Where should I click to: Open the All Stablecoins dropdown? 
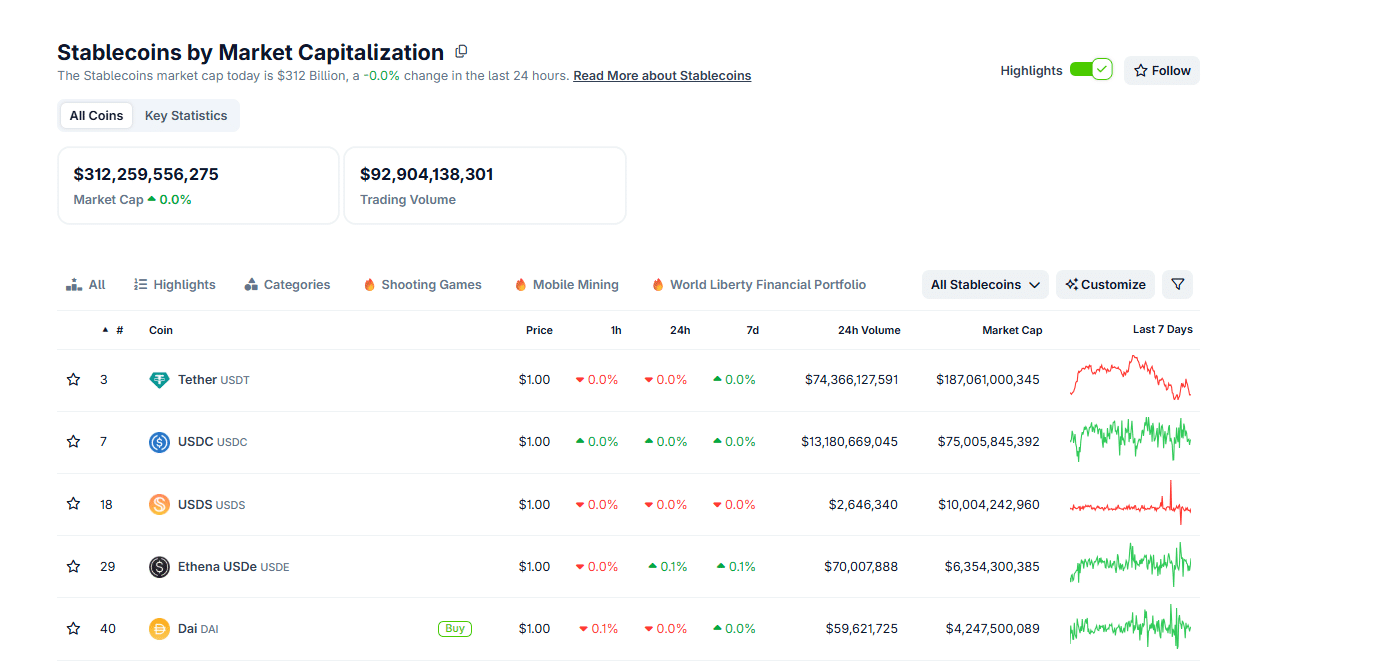click(x=984, y=284)
